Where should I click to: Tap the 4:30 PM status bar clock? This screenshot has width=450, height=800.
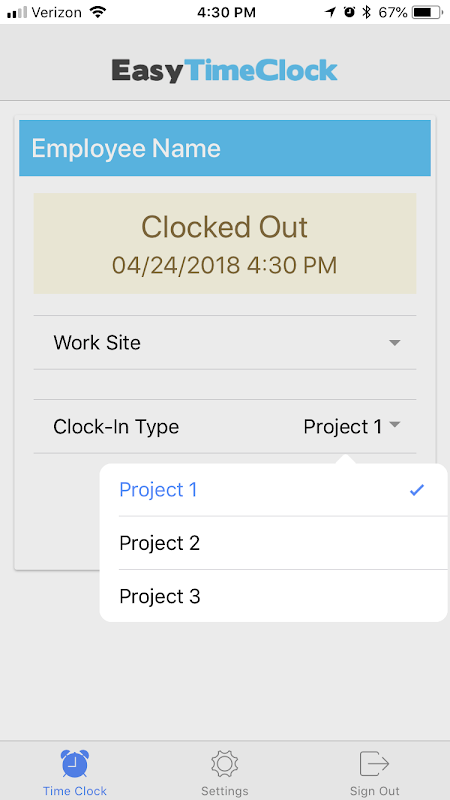[x=226, y=13]
